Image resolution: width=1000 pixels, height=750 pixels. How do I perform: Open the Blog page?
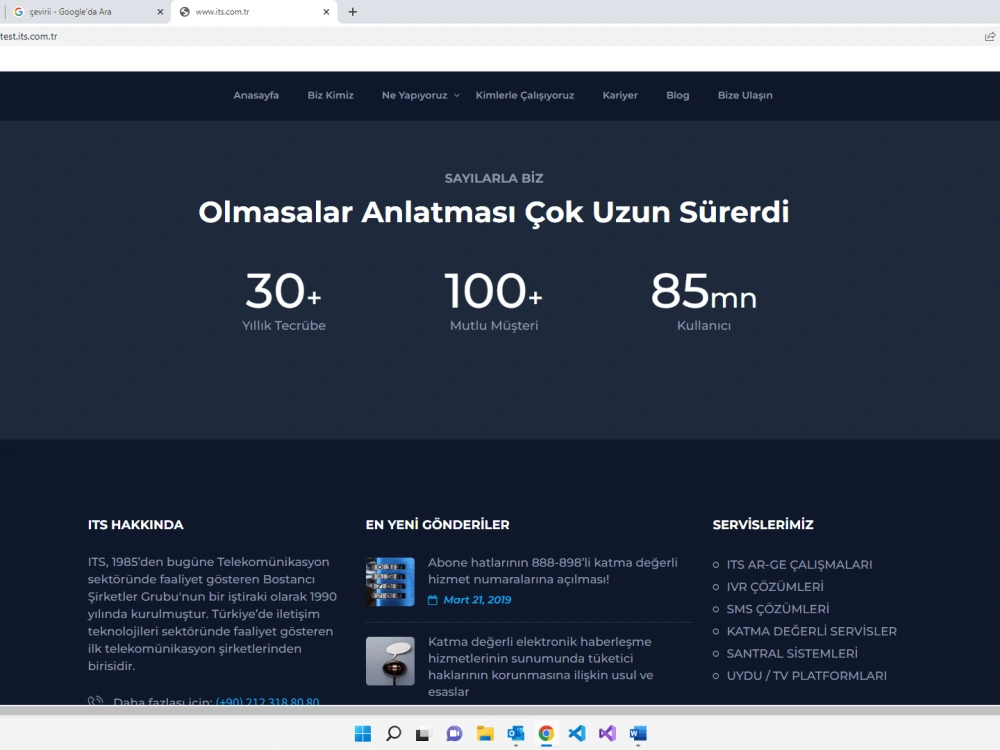(678, 95)
